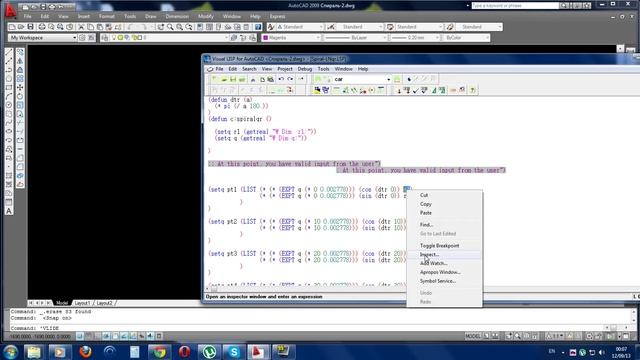Click Visual LISP help question icon
Viewport: 640px width, 360px height.
(473, 90)
